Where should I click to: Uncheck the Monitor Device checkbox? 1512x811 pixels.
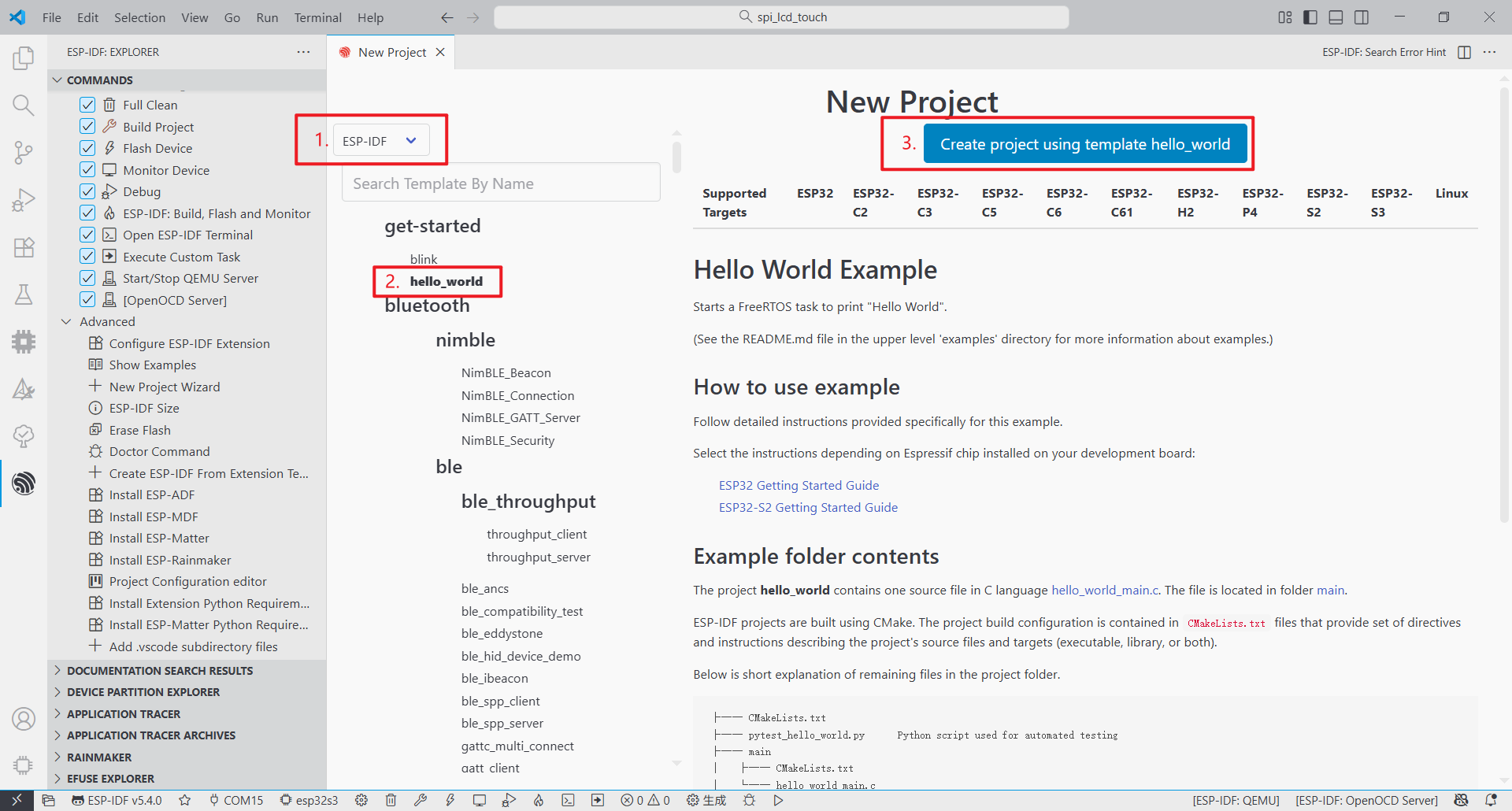[87, 170]
